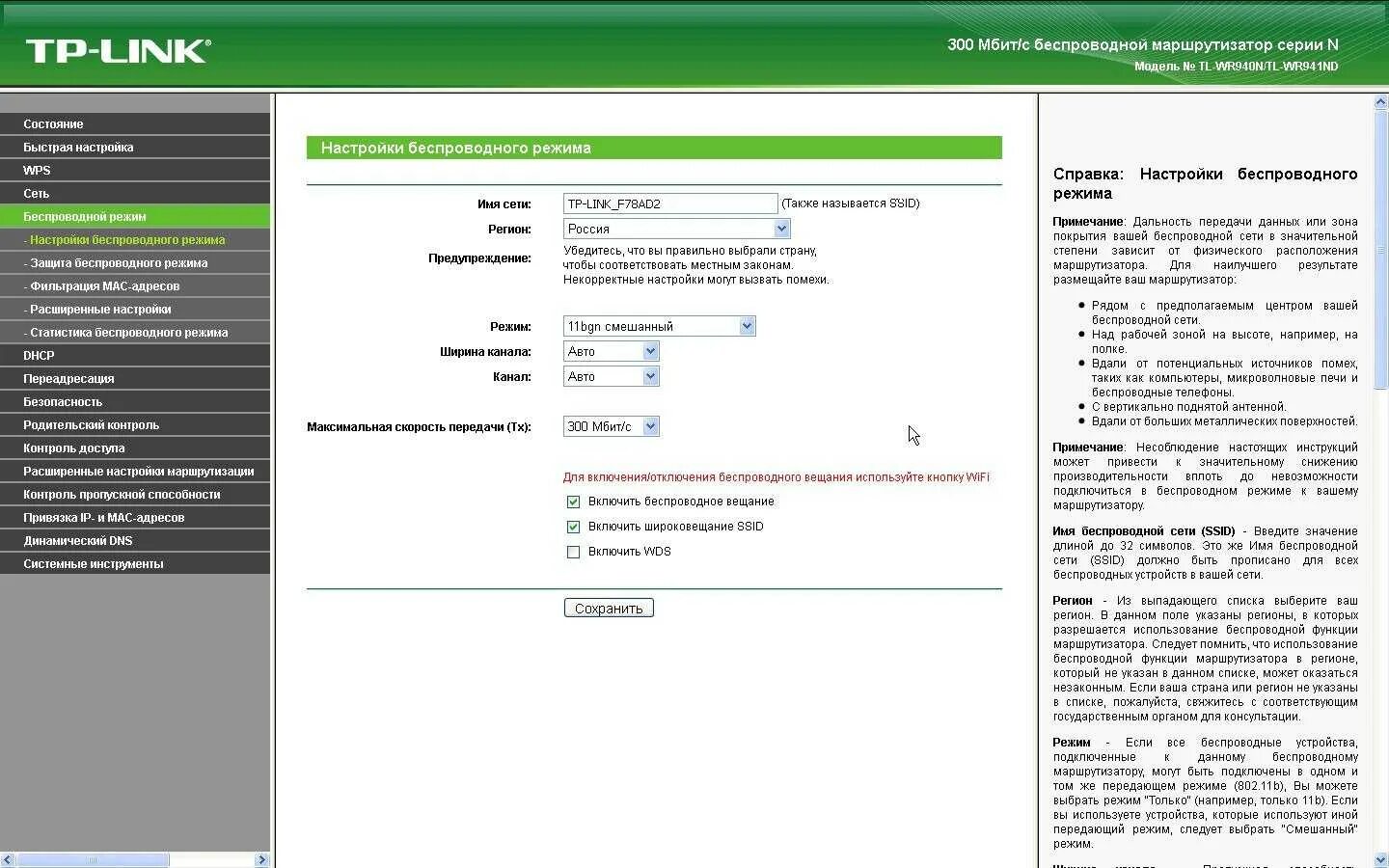Enable the Включить WDS checkbox
The image size is (1389, 868).
(x=574, y=552)
